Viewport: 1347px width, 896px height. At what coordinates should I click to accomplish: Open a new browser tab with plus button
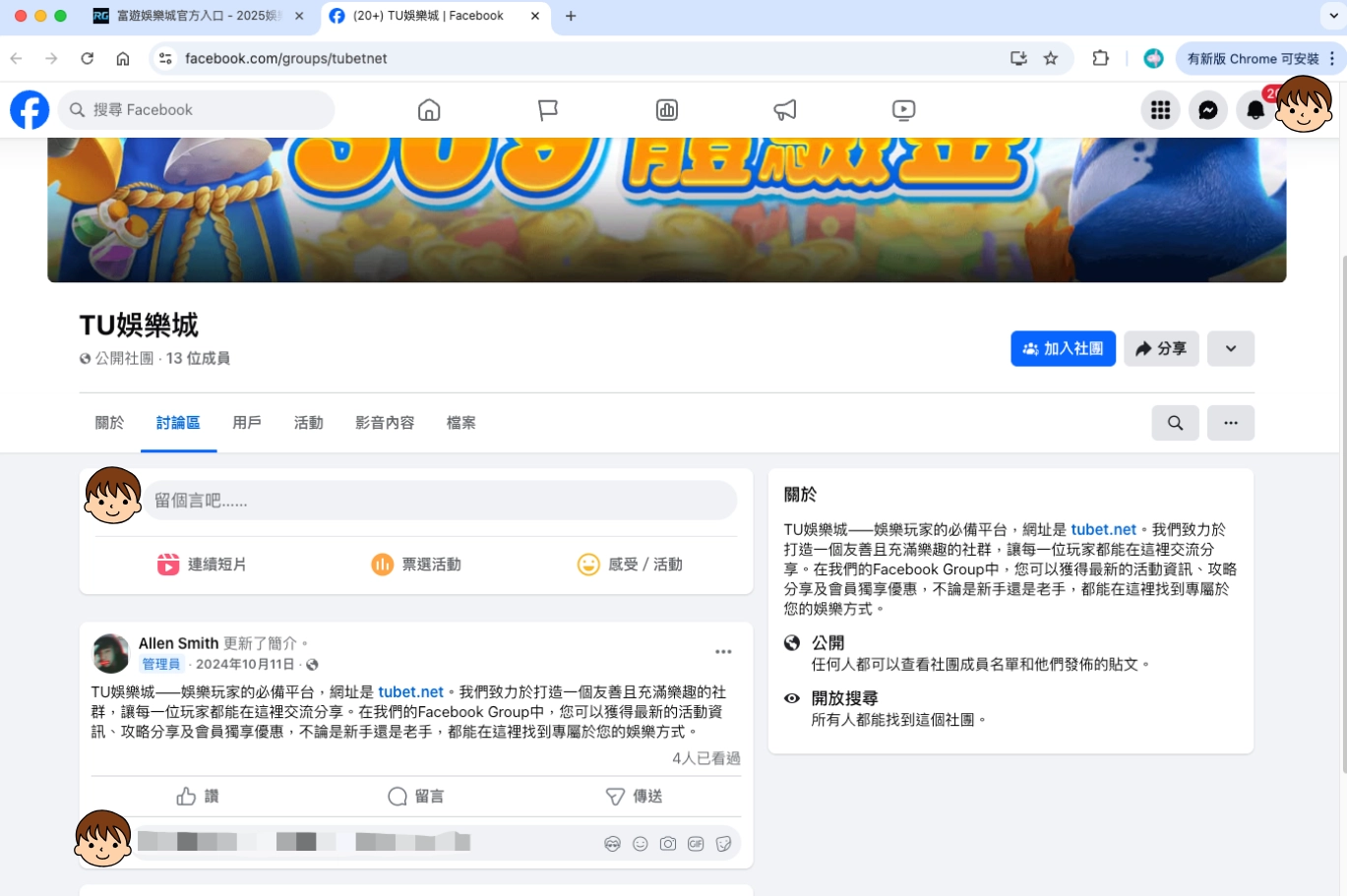[x=571, y=16]
